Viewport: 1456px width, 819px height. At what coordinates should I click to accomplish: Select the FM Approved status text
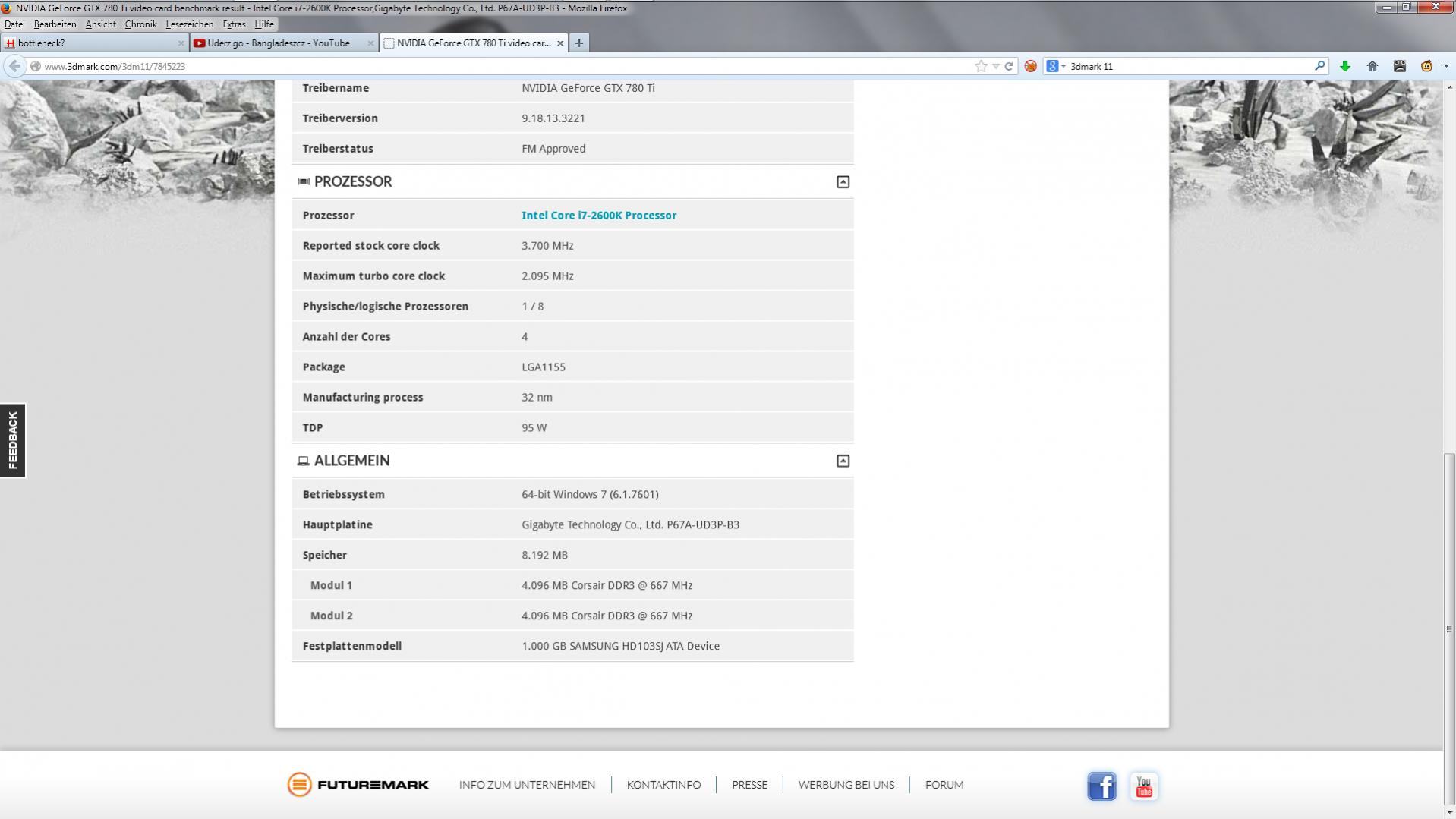point(553,149)
